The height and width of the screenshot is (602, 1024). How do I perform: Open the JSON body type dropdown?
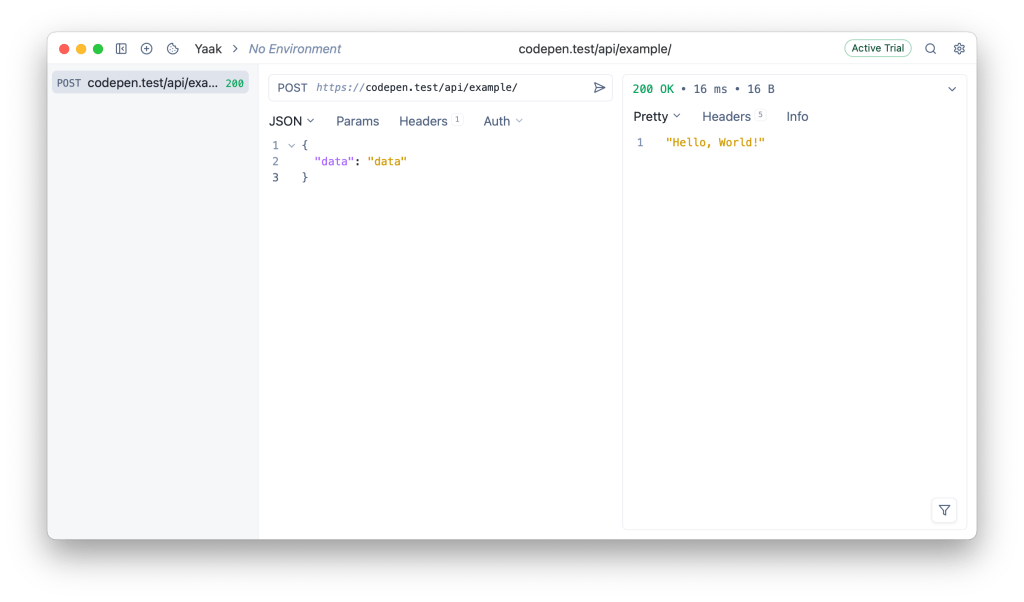pyautogui.click(x=290, y=121)
